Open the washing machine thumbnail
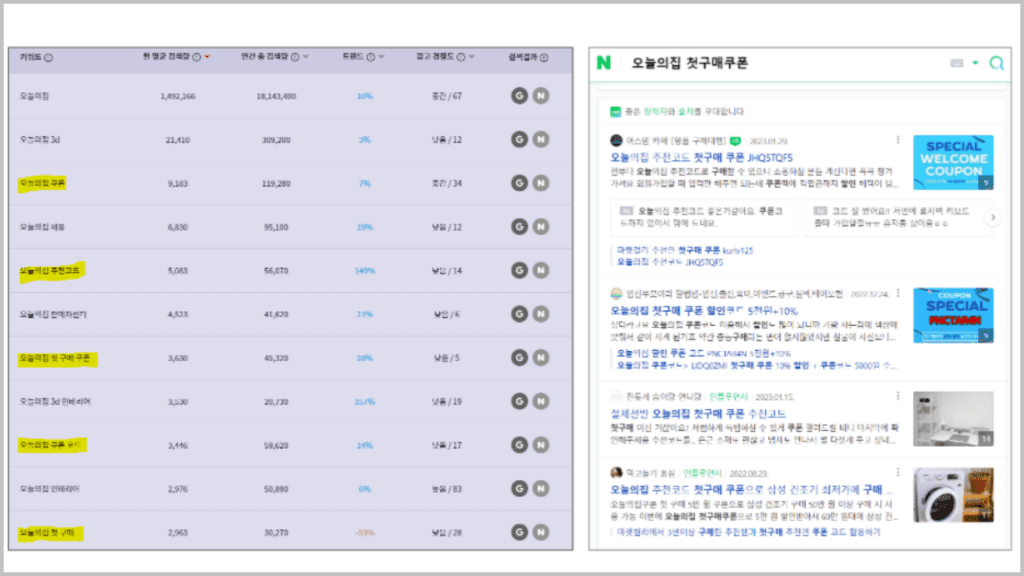The width and height of the screenshot is (1024, 576). [x=953, y=494]
